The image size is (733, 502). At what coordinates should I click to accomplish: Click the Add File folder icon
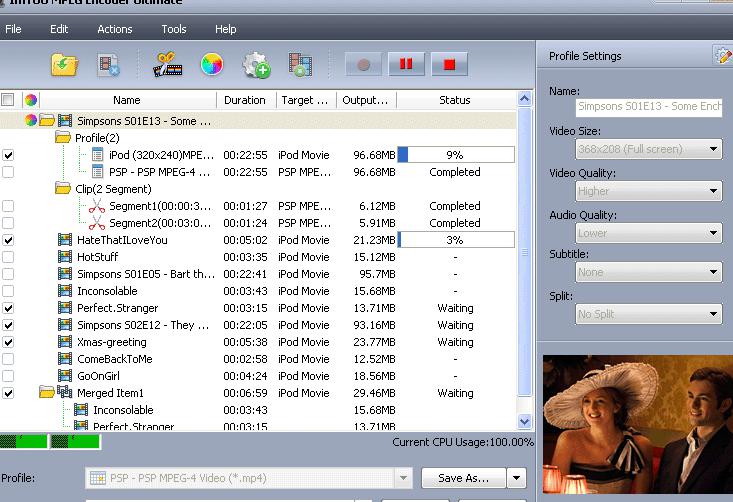click(65, 65)
